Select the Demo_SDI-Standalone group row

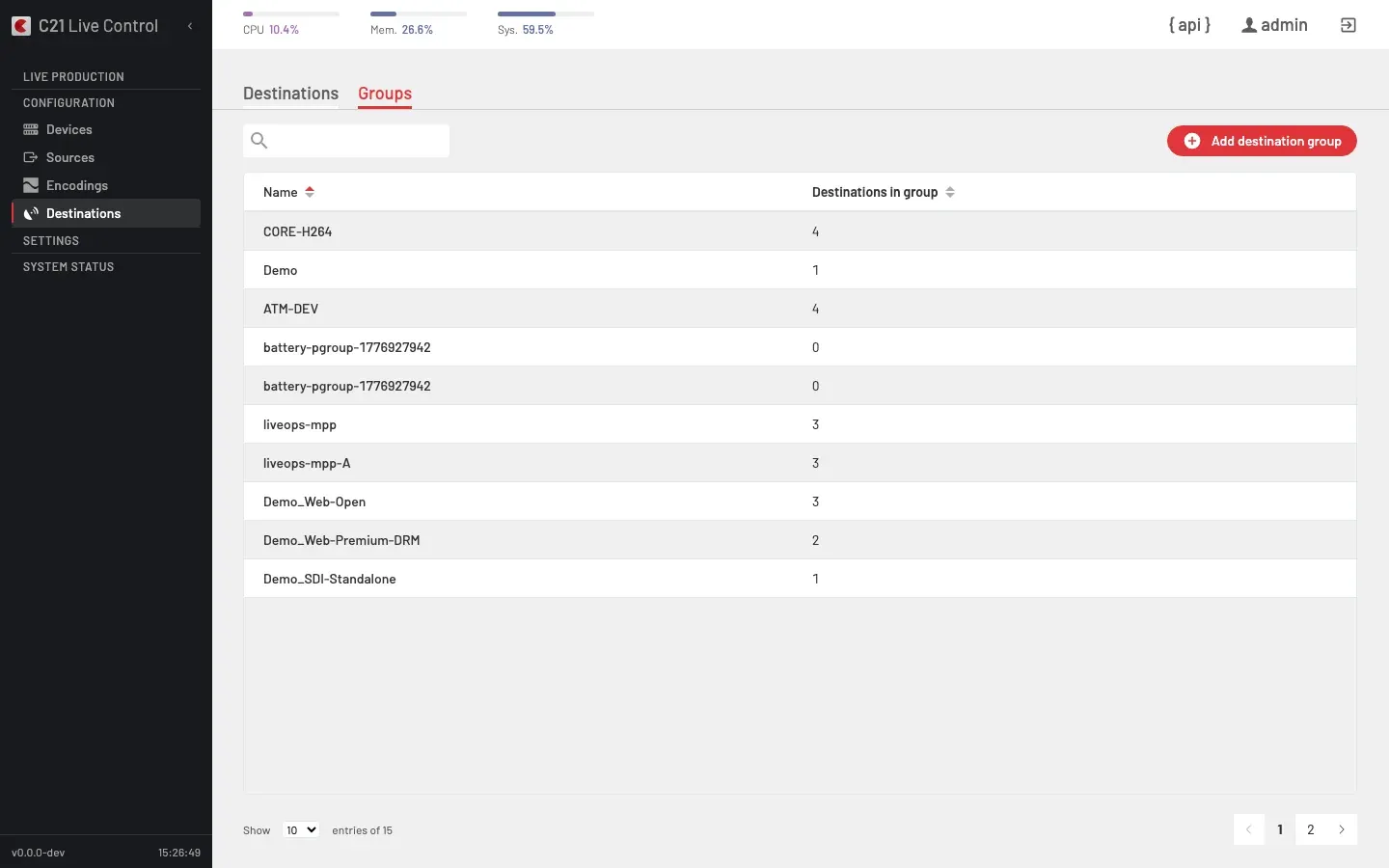point(800,579)
